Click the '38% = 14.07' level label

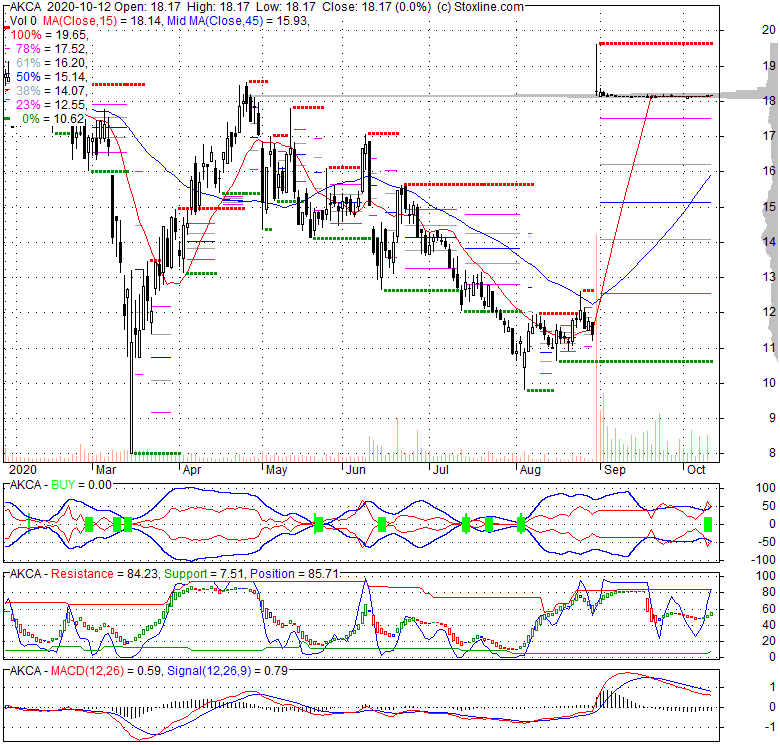coord(51,91)
